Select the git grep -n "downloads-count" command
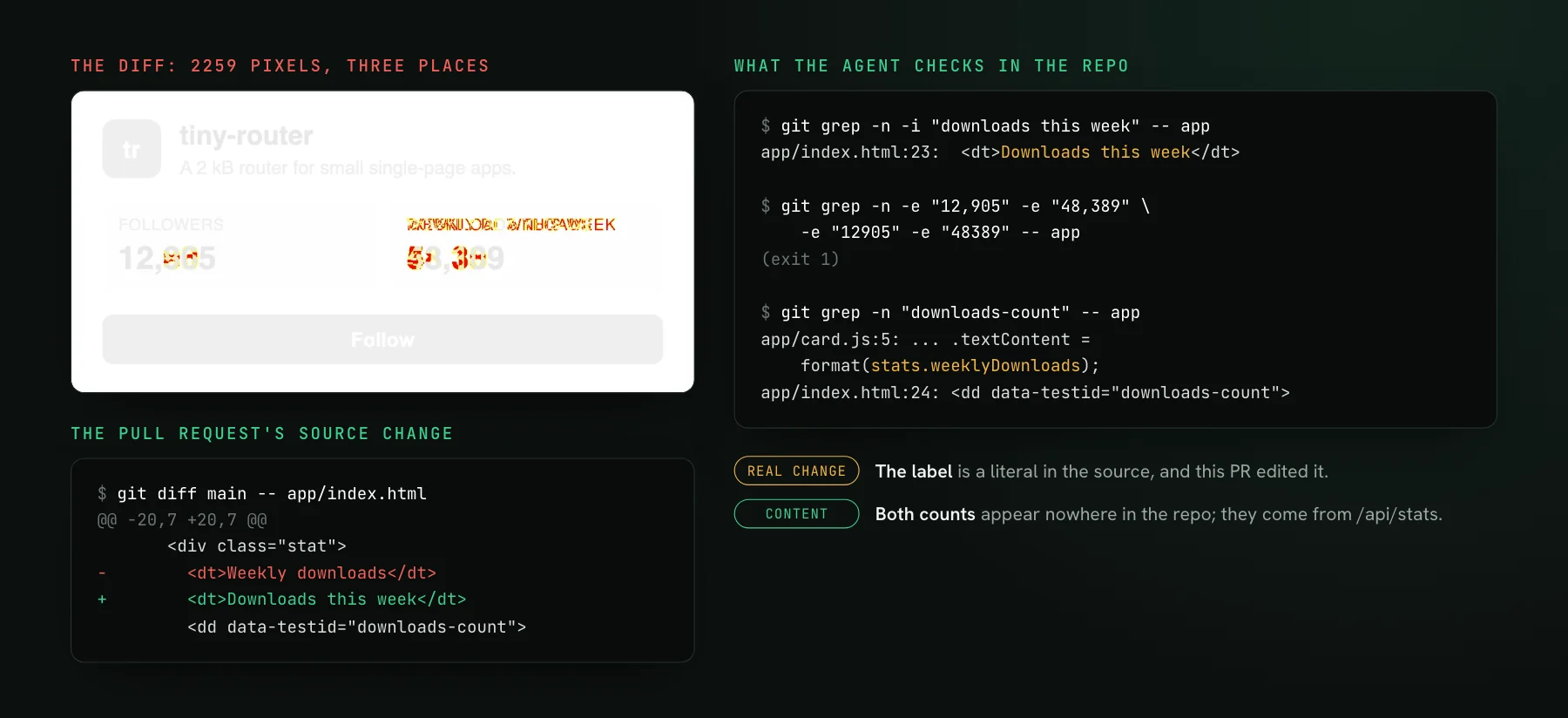Screen dimensions: 1568x718 (950, 313)
